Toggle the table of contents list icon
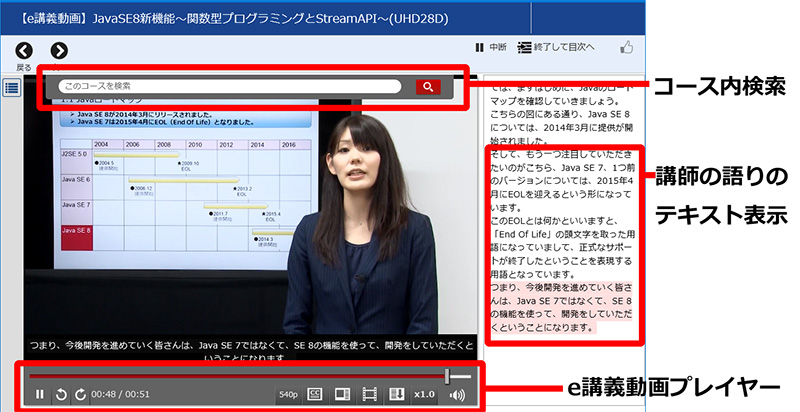The height and width of the screenshot is (412, 800). pyautogui.click(x=12, y=87)
